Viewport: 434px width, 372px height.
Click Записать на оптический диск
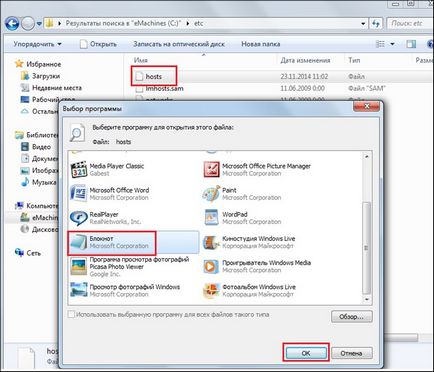(x=179, y=44)
